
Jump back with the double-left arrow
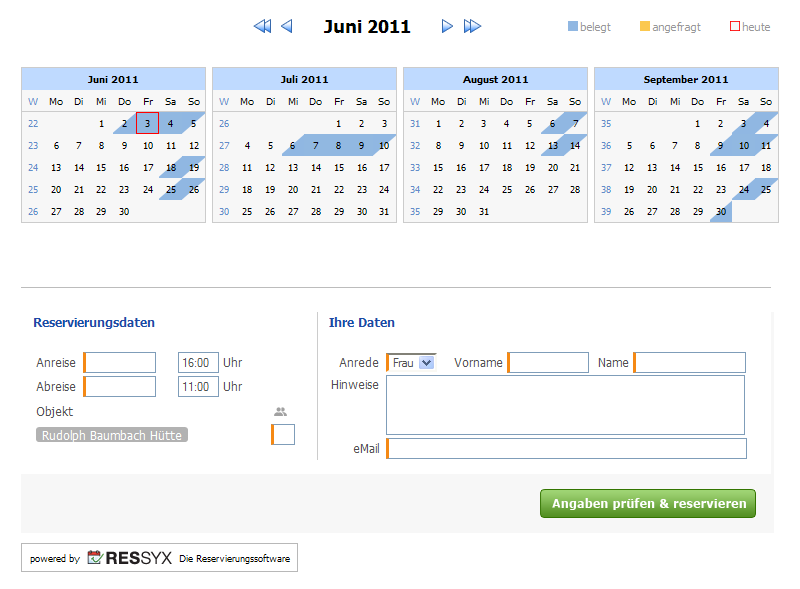click(262, 27)
